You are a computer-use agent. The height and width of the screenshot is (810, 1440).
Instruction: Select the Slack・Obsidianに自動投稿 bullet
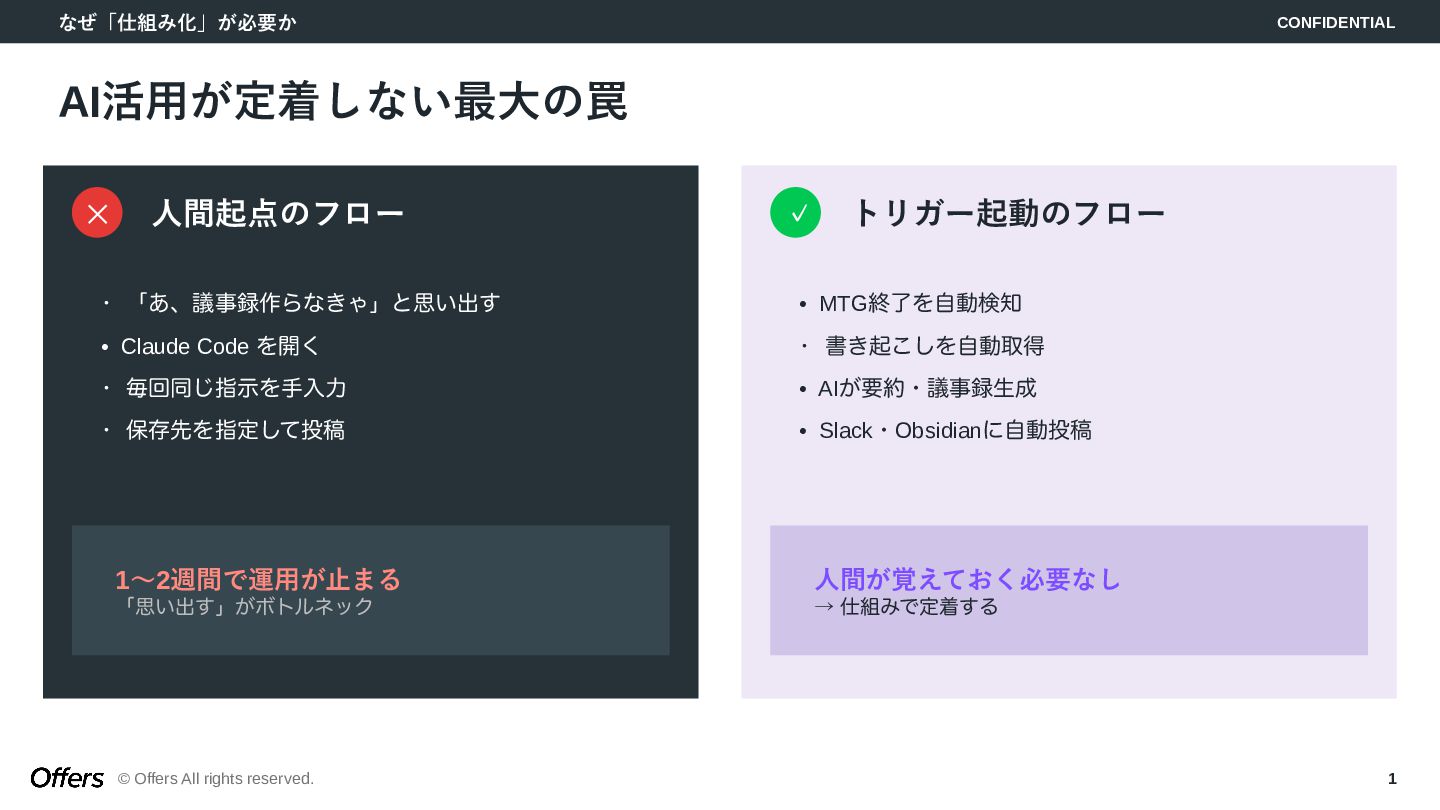[955, 430]
